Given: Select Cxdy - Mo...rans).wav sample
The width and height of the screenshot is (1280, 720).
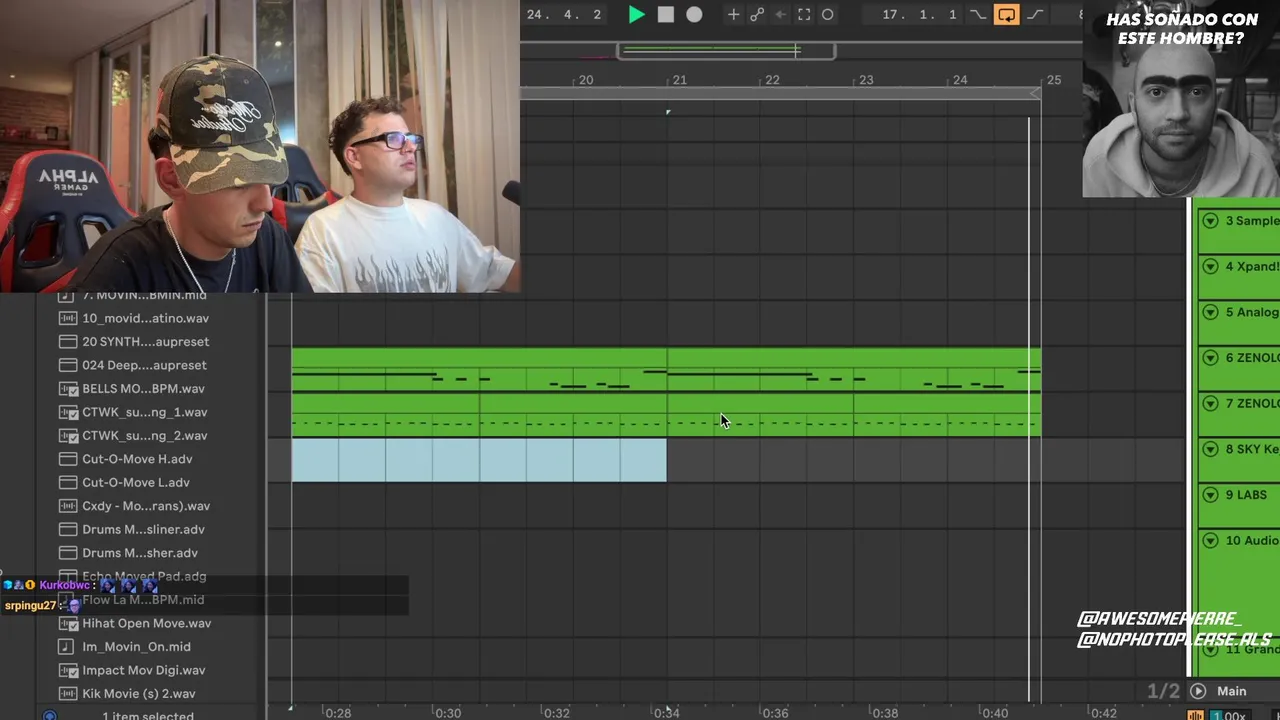Looking at the screenshot, I should click(146, 506).
